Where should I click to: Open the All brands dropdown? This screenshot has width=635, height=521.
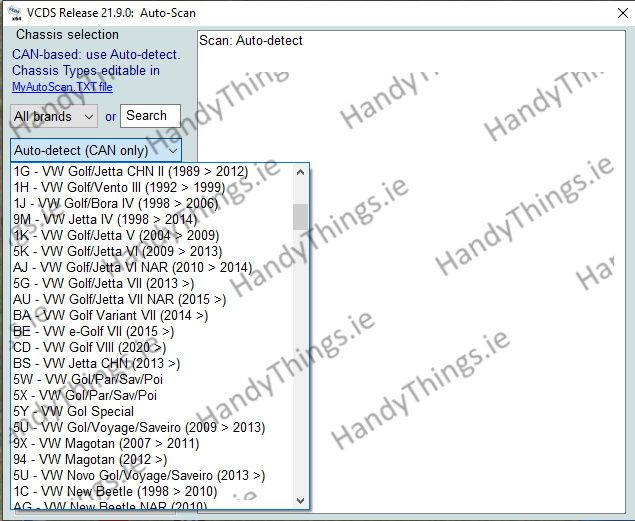coord(54,117)
